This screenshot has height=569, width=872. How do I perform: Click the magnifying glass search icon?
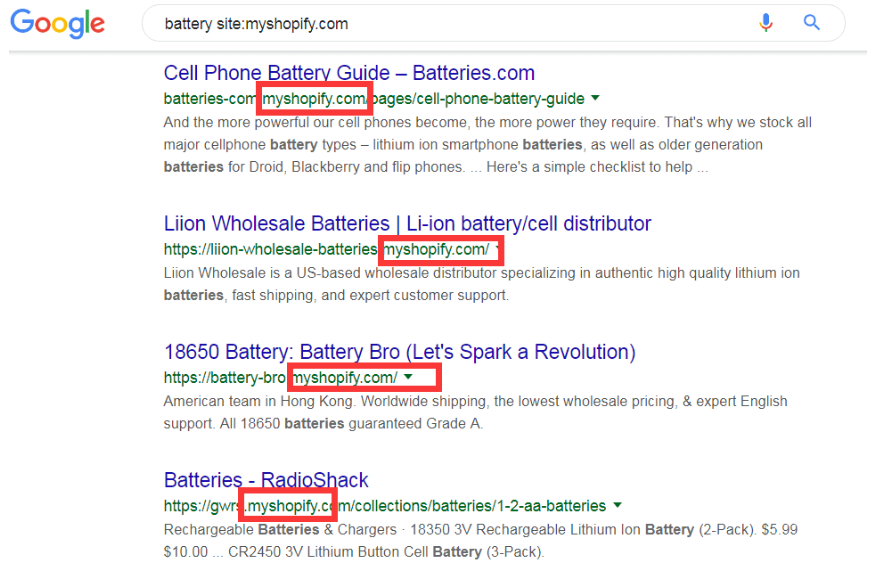pos(811,23)
